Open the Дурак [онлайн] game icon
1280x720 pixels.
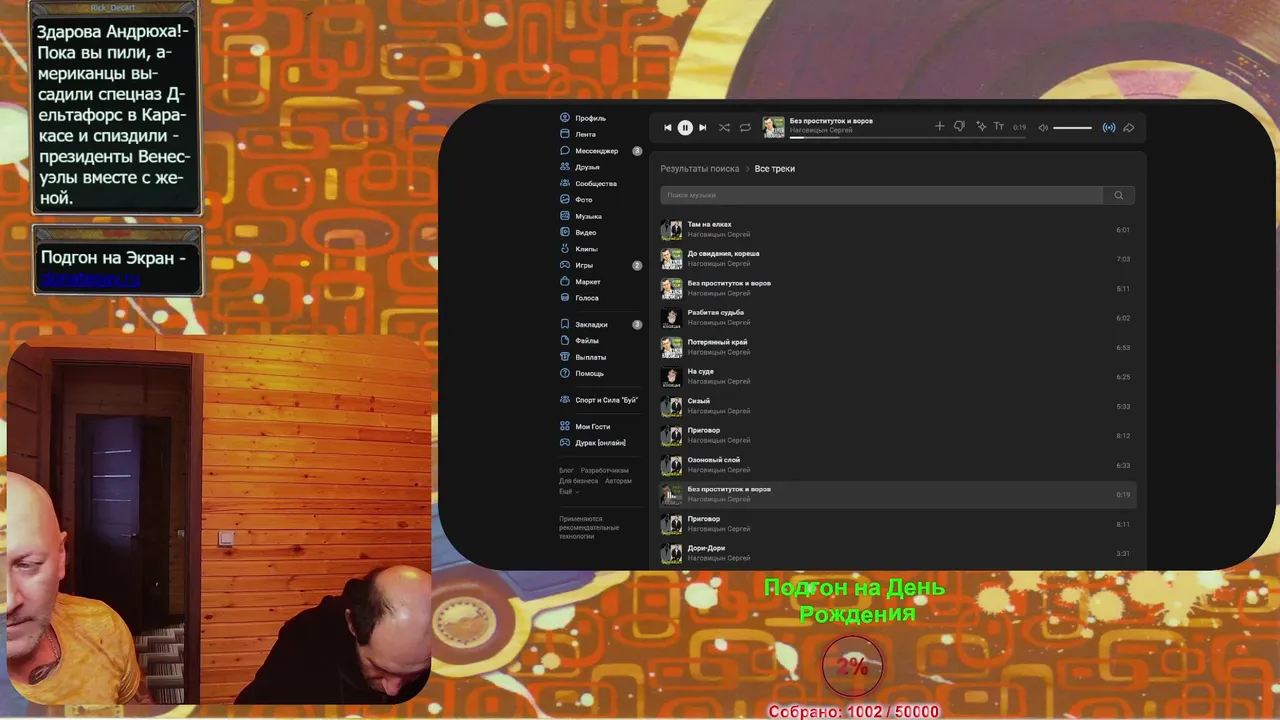tap(565, 442)
